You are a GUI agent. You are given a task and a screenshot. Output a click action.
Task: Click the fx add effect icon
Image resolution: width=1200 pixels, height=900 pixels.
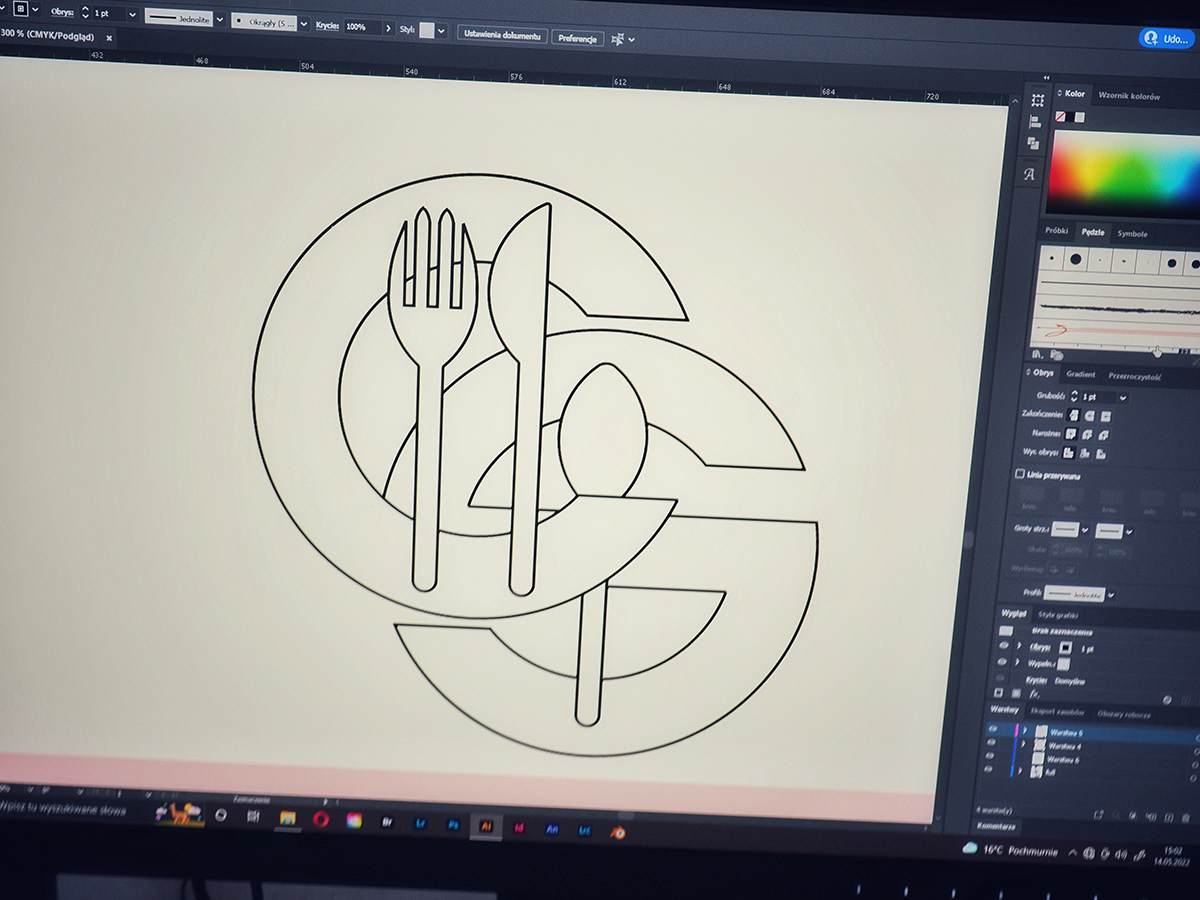click(1034, 694)
